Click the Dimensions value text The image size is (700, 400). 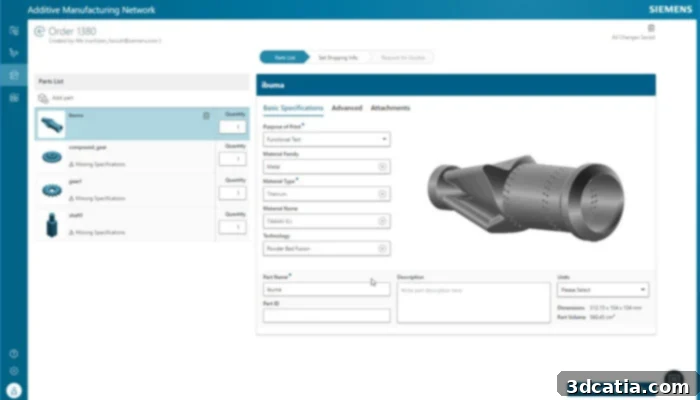click(x=616, y=308)
